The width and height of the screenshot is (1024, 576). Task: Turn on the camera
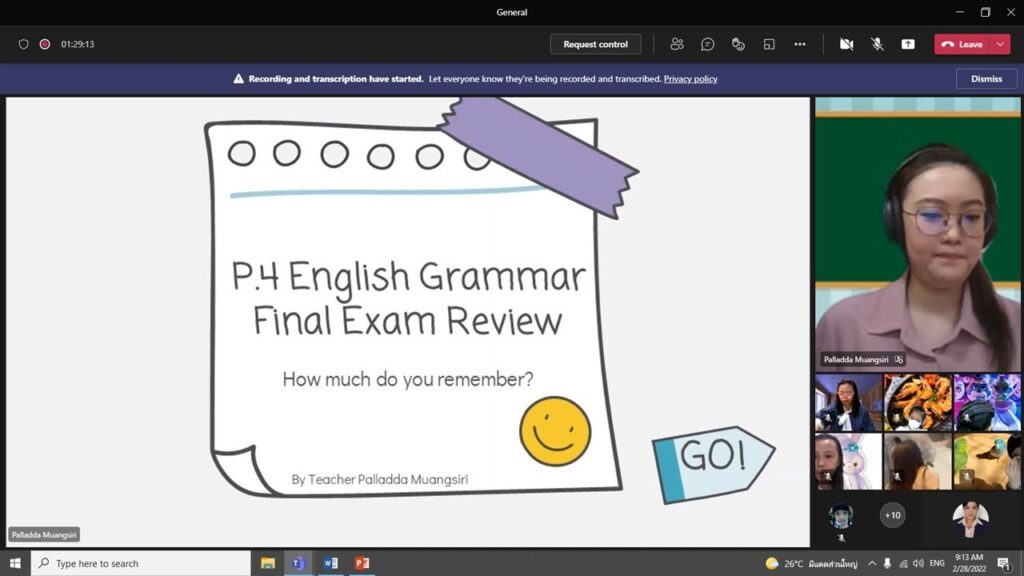pyautogui.click(x=846, y=44)
